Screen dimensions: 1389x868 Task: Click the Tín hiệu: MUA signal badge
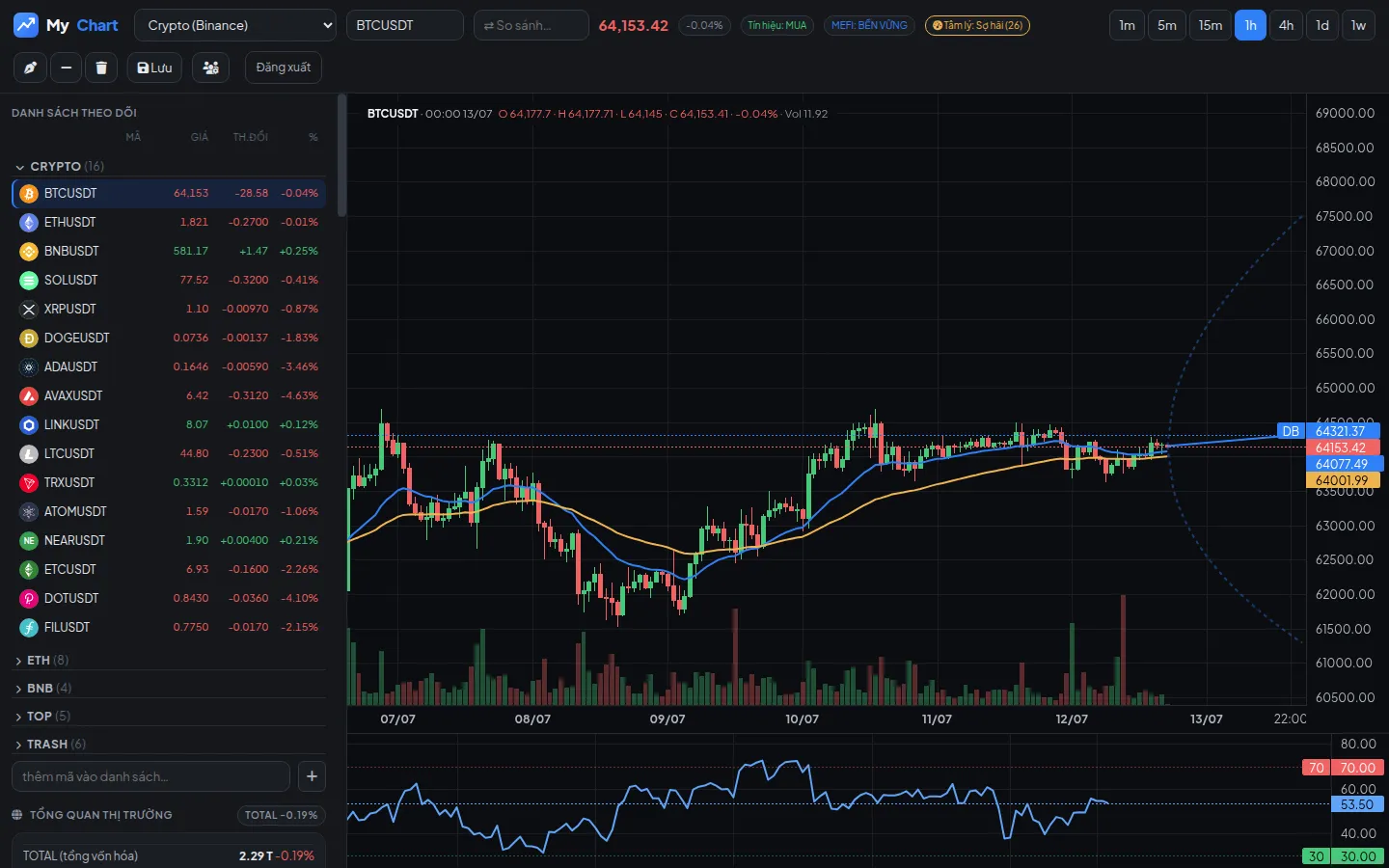coord(777,25)
